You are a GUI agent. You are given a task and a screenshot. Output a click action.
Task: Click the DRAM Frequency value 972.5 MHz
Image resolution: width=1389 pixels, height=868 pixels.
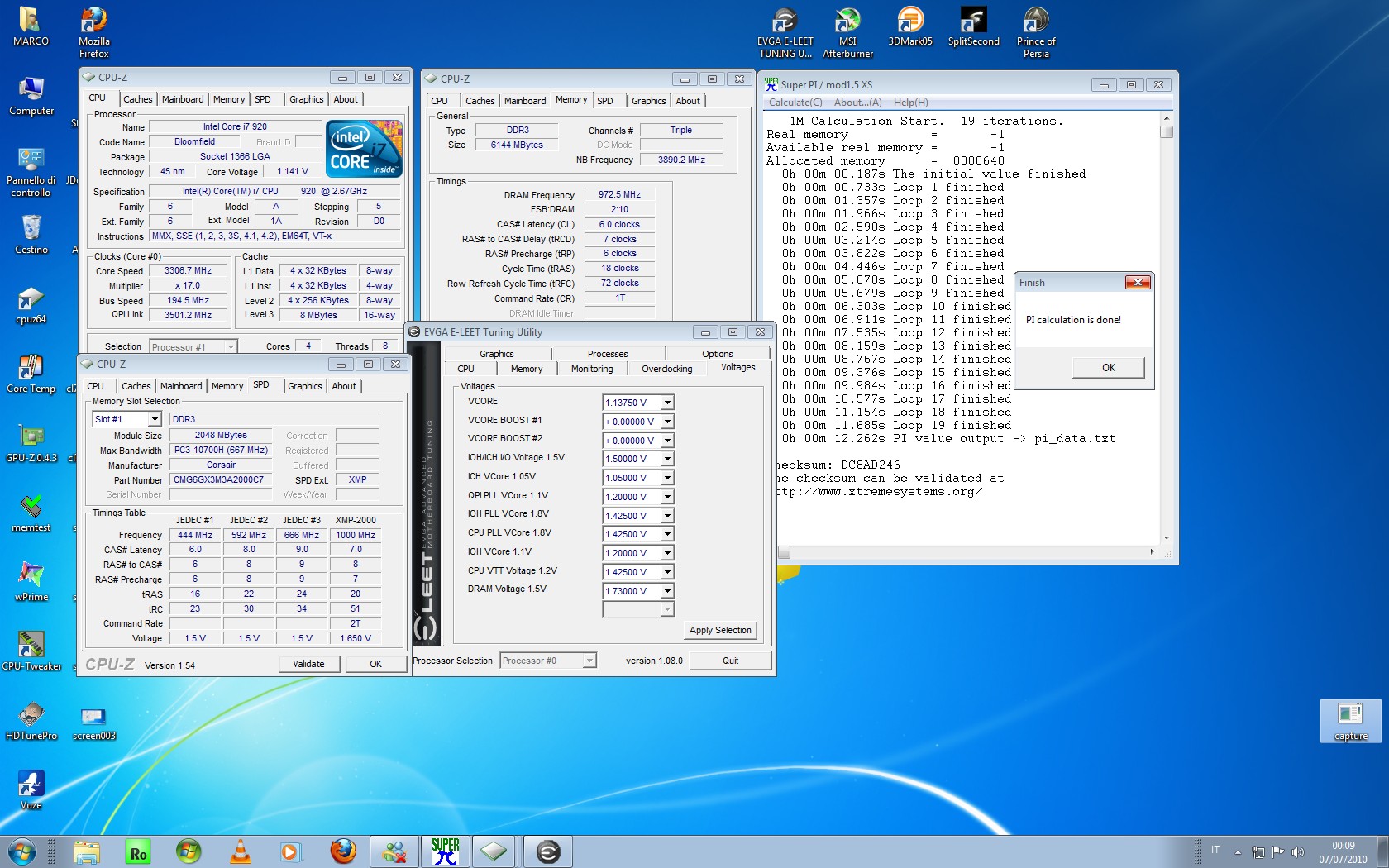pyautogui.click(x=619, y=194)
